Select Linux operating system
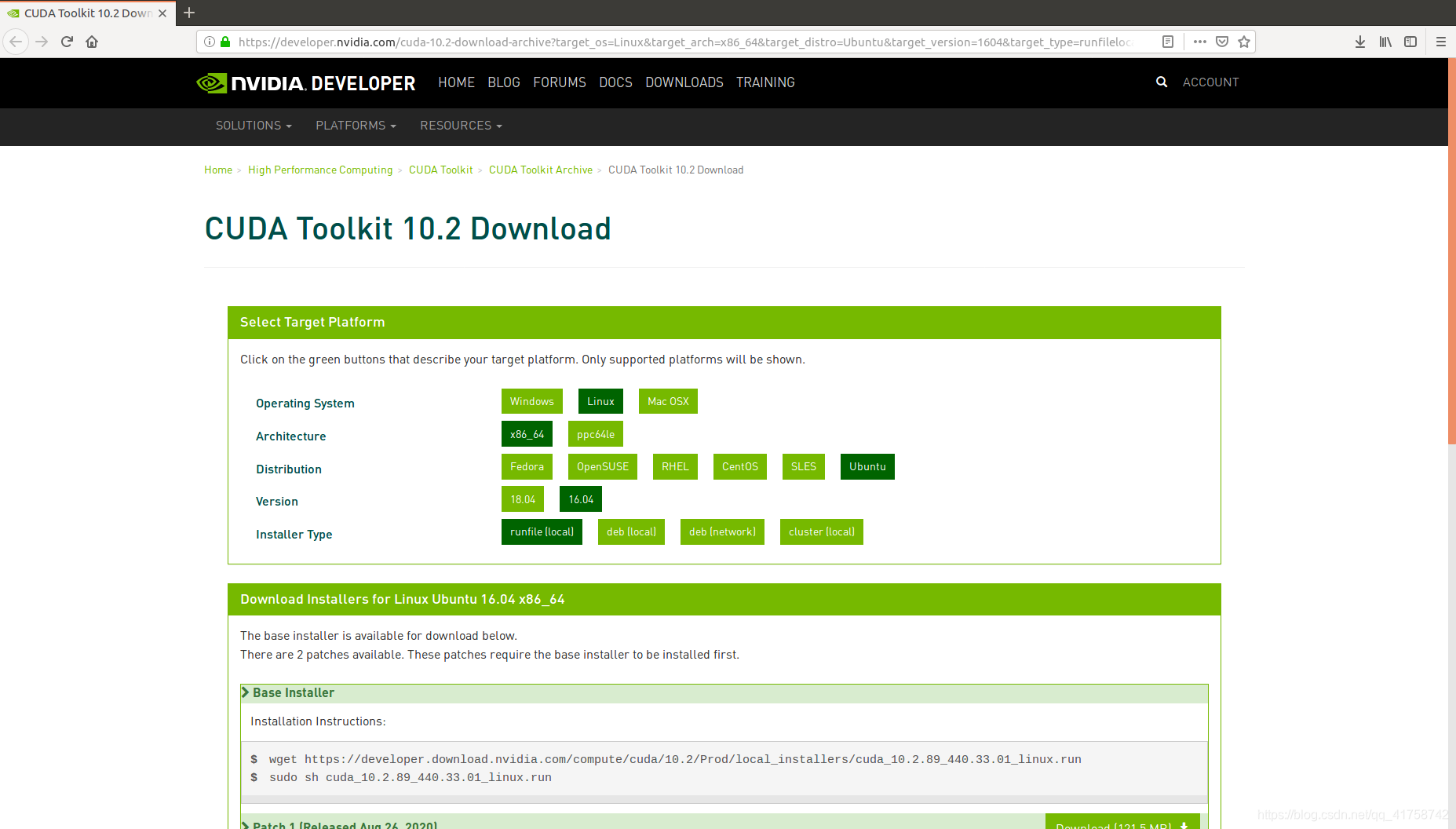1456x829 pixels. pyautogui.click(x=601, y=401)
